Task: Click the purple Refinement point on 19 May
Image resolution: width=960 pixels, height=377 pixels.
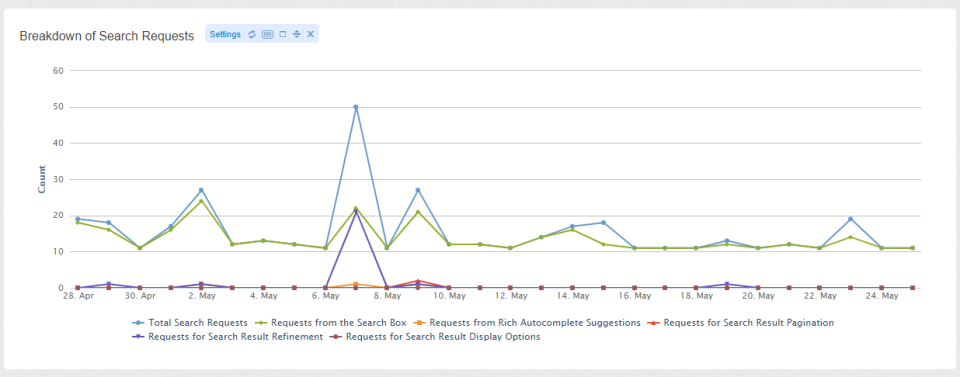Action: pos(727,284)
